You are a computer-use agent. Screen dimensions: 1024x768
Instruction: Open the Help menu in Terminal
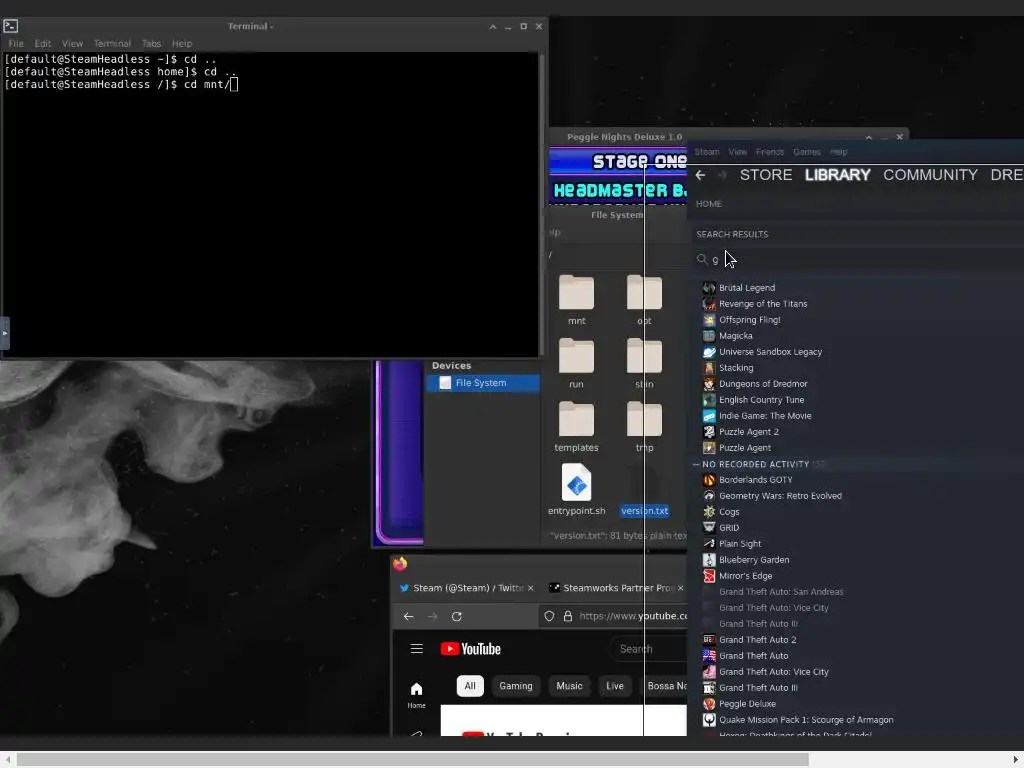coord(182,44)
